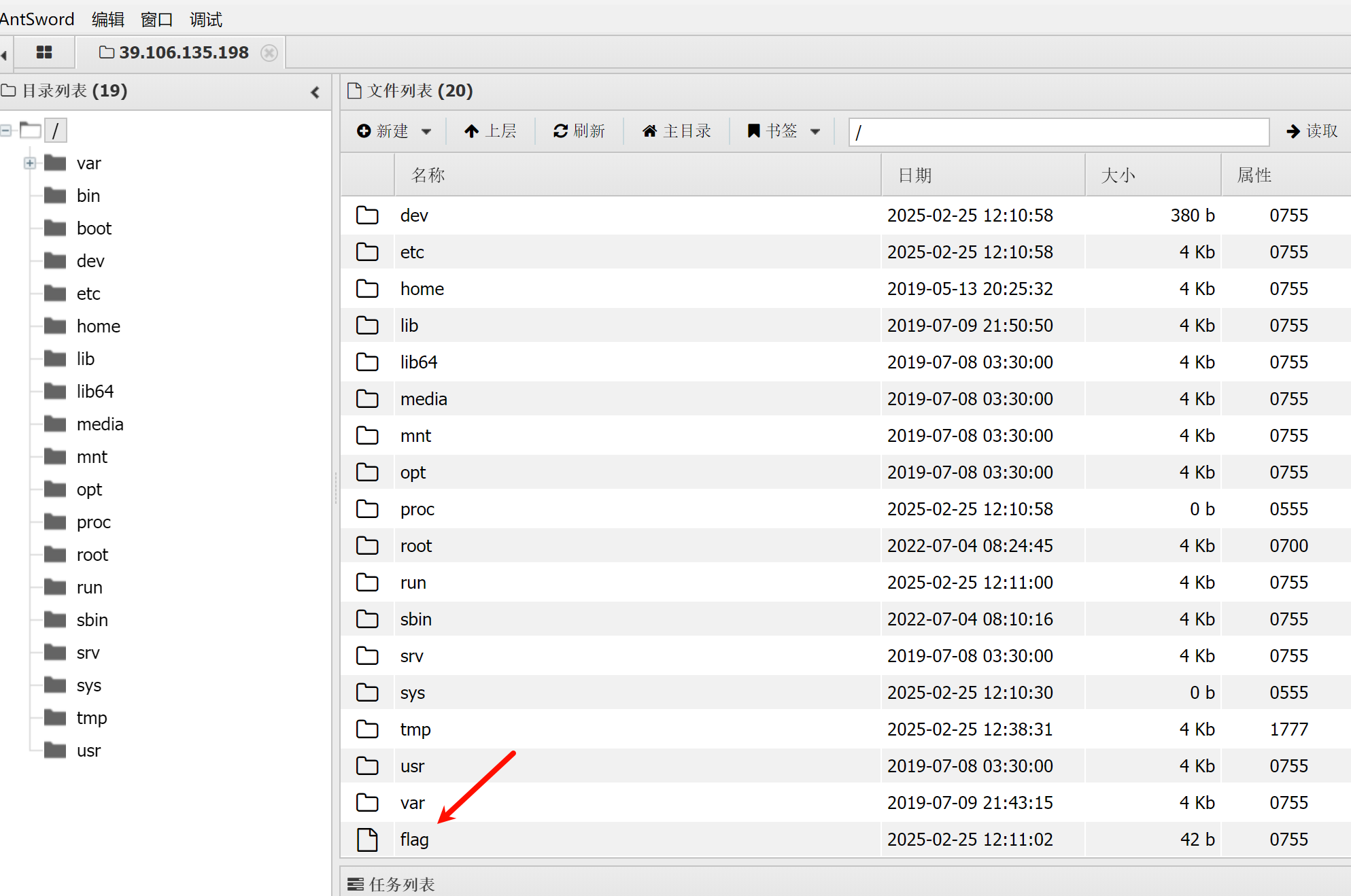Click the dev folder icon in tree
The width and height of the screenshot is (1351, 896).
click(55, 260)
